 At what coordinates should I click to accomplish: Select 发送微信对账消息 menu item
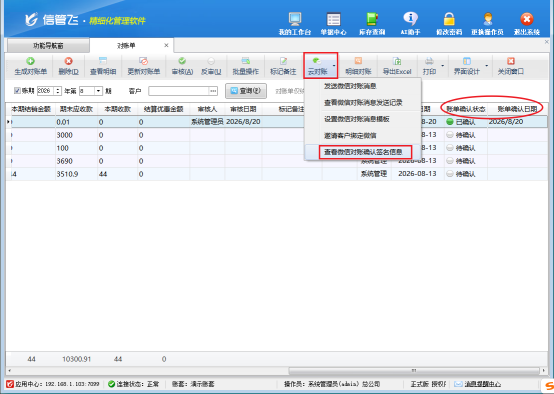click(363, 86)
